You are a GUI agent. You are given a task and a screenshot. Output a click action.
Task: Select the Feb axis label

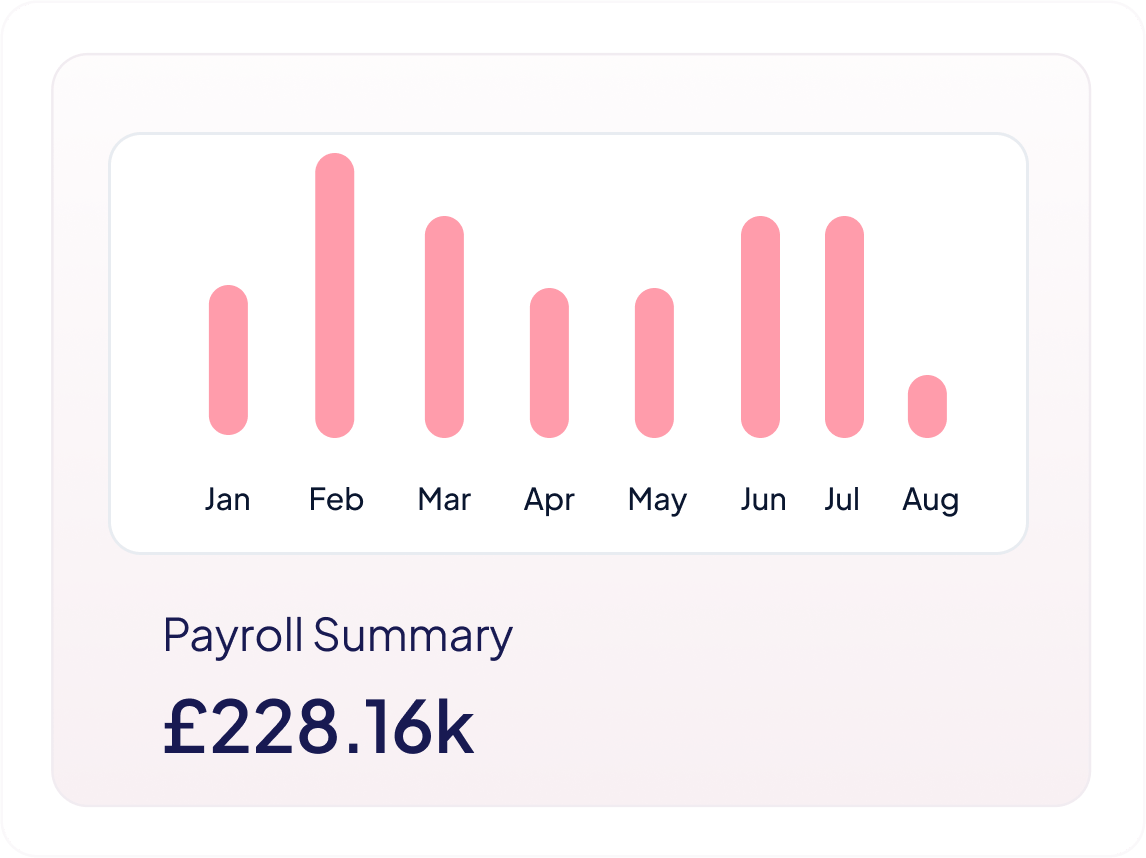pos(336,499)
